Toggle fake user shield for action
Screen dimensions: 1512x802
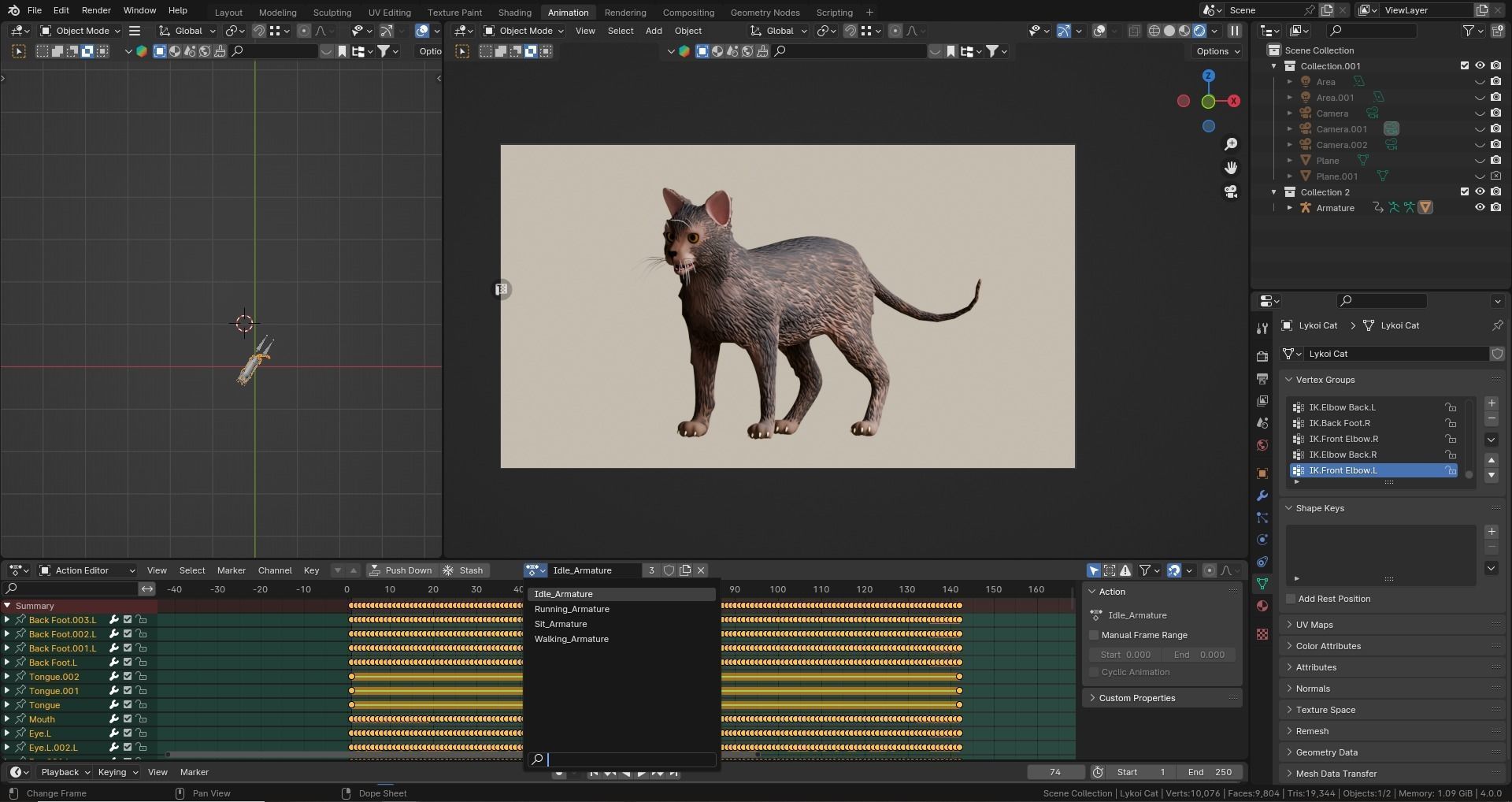669,570
